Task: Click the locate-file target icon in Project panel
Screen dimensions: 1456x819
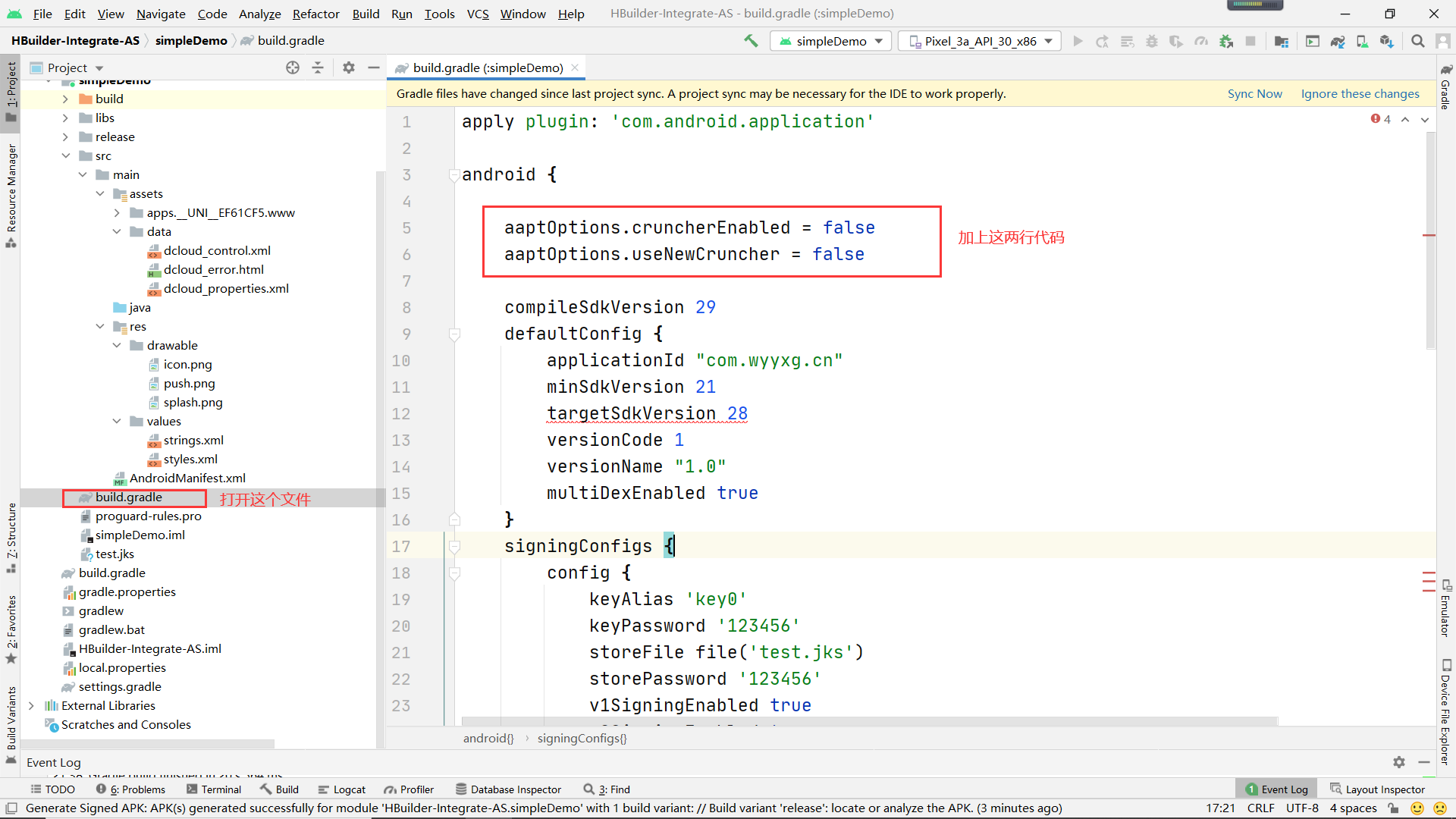Action: (293, 67)
